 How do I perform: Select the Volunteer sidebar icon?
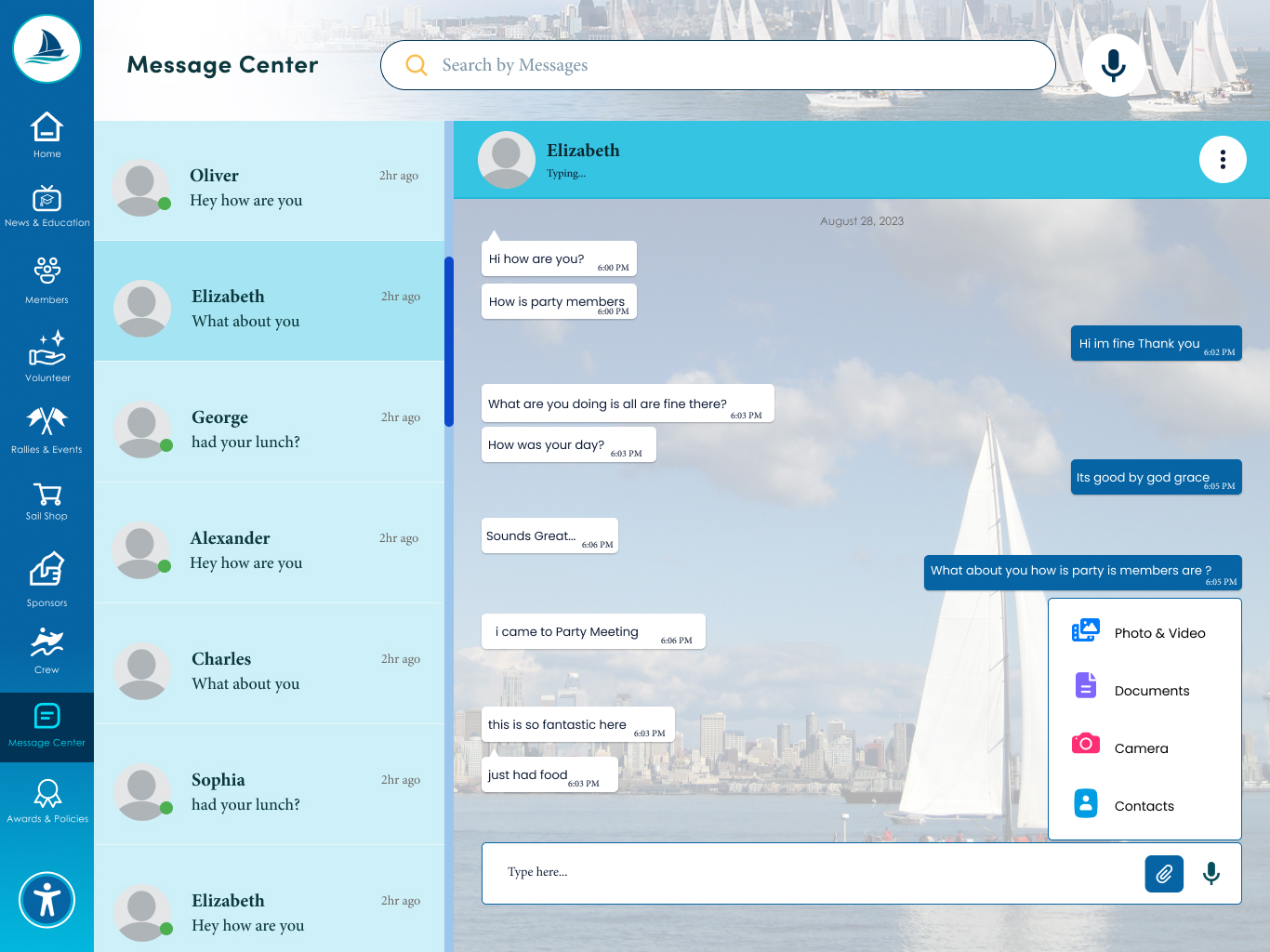click(46, 349)
